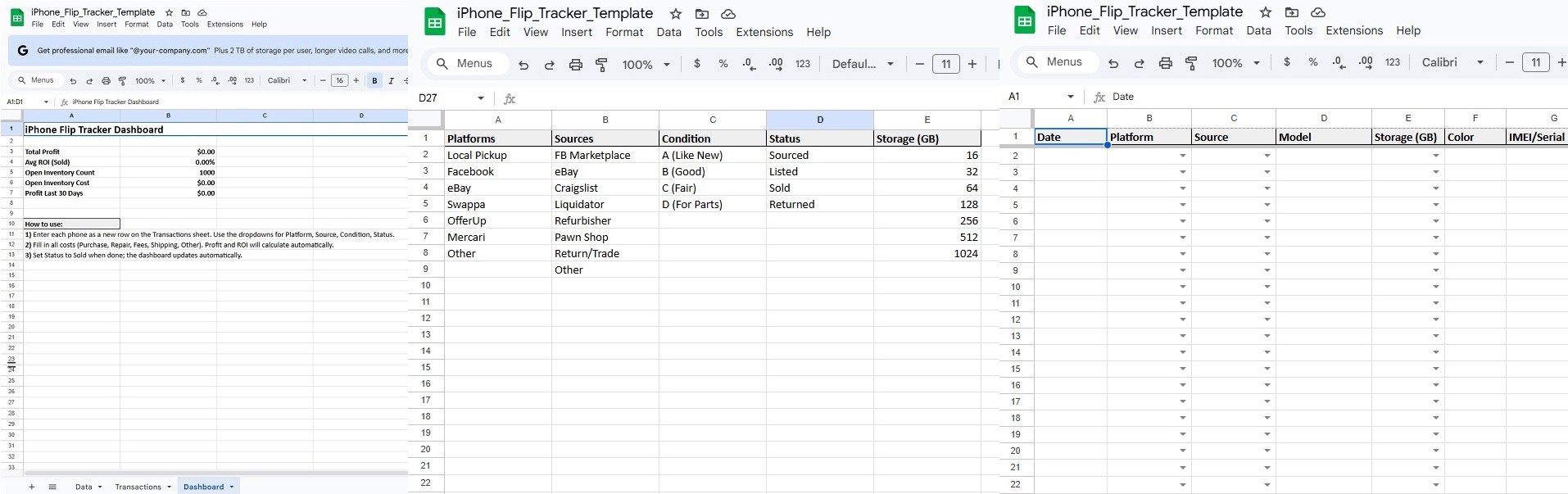Click percent format in the Data sheet window (D27)
Viewport: 1568px width, 494px height.
(x=723, y=64)
